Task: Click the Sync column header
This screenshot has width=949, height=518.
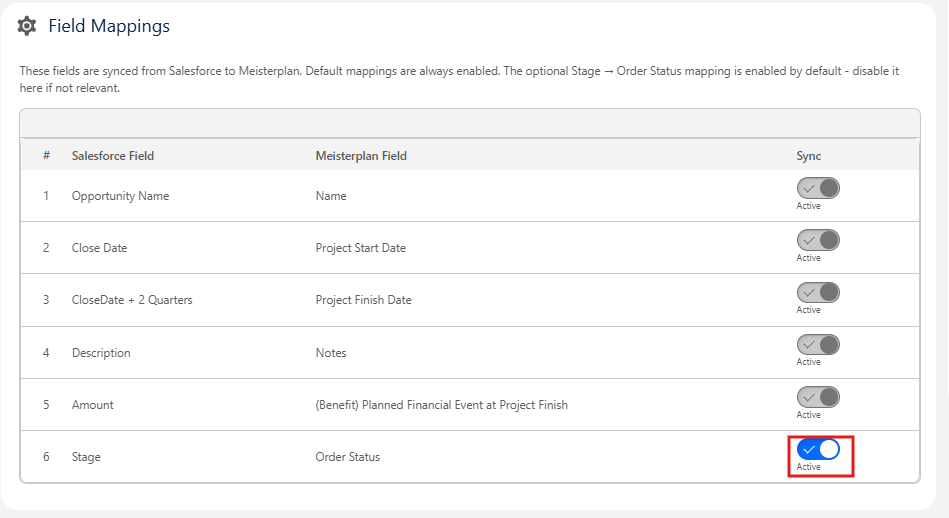Action: [x=809, y=156]
